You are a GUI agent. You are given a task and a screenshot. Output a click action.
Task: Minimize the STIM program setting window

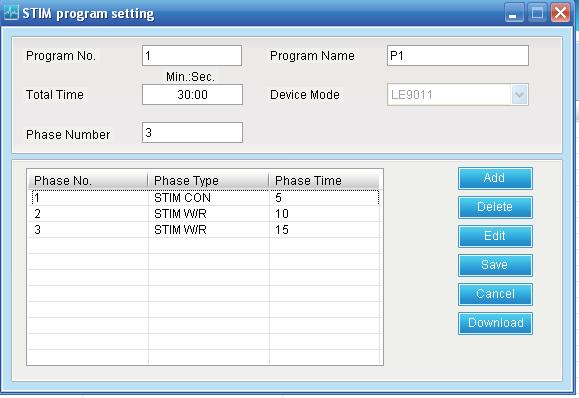pos(514,13)
